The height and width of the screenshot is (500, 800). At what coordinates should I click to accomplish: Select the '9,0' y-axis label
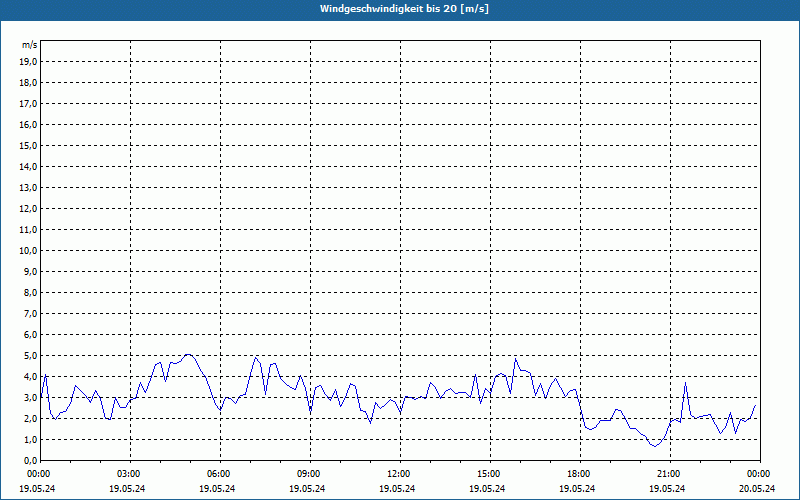[x=31, y=271]
